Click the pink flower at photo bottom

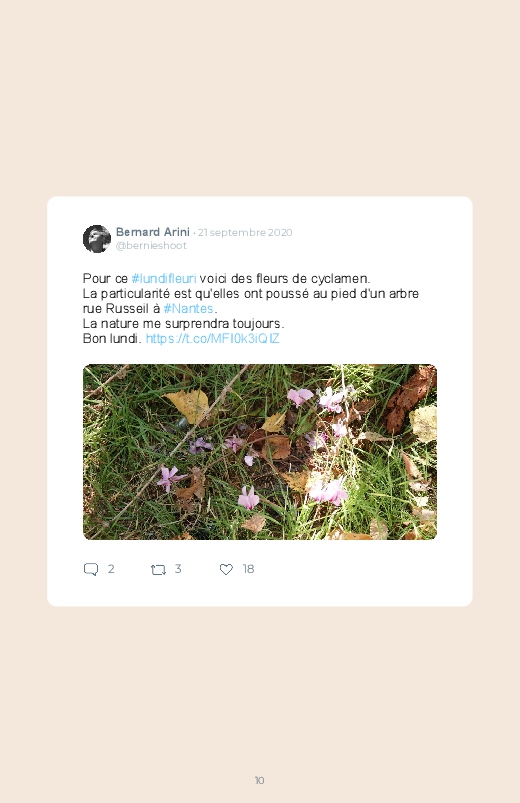click(248, 498)
